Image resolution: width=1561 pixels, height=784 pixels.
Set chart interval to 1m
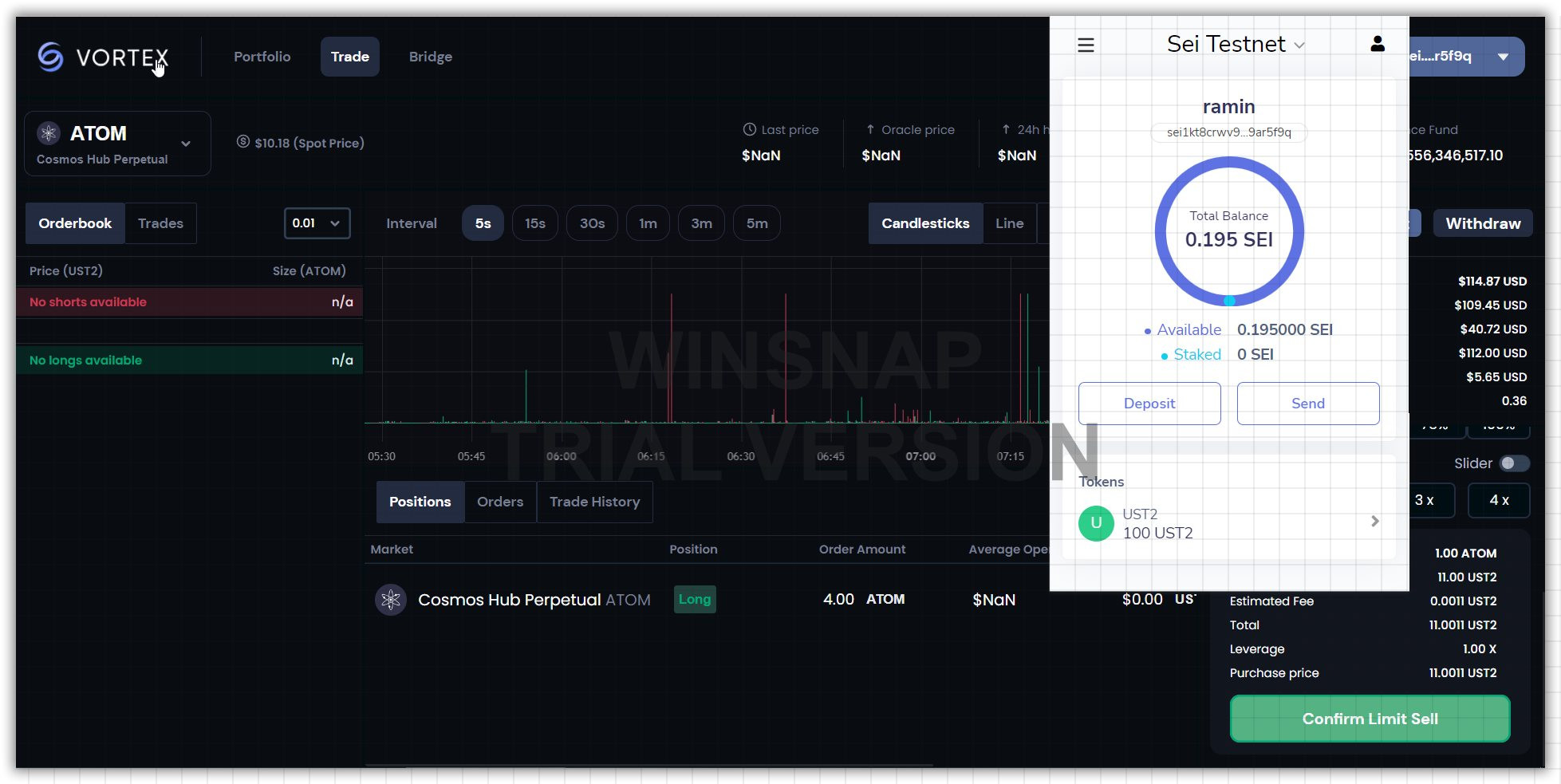(x=648, y=223)
